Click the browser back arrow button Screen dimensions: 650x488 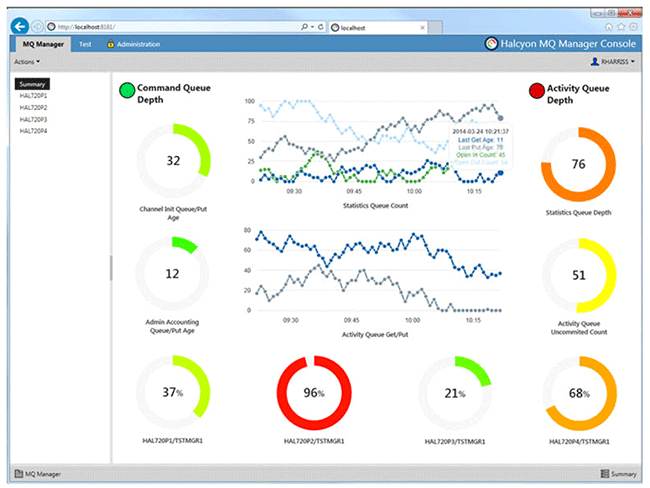19,27
